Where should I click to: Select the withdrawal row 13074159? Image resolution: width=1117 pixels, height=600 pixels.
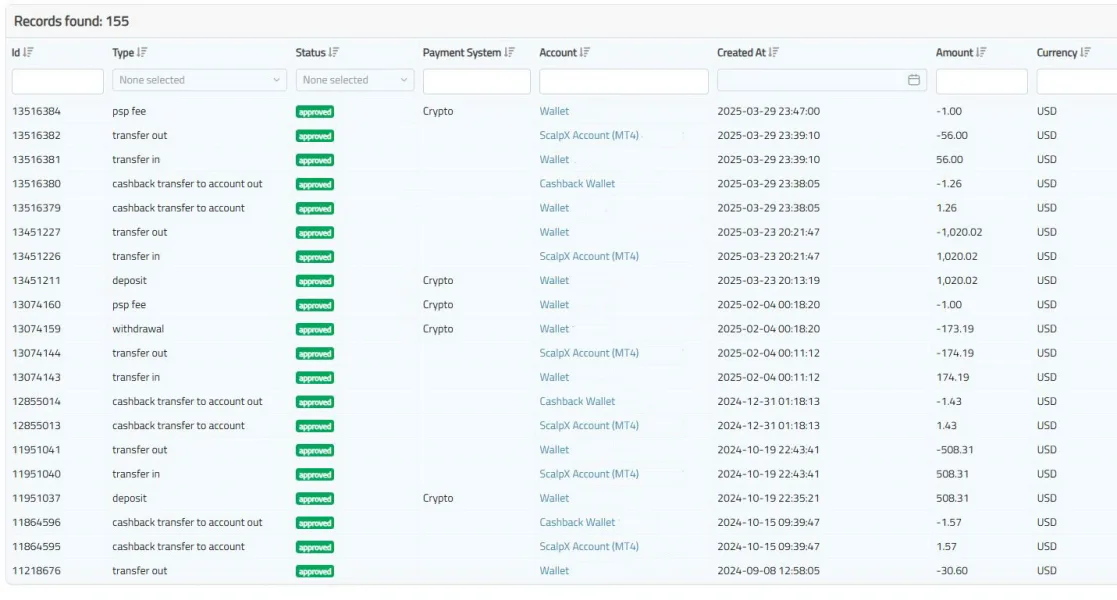coord(138,329)
